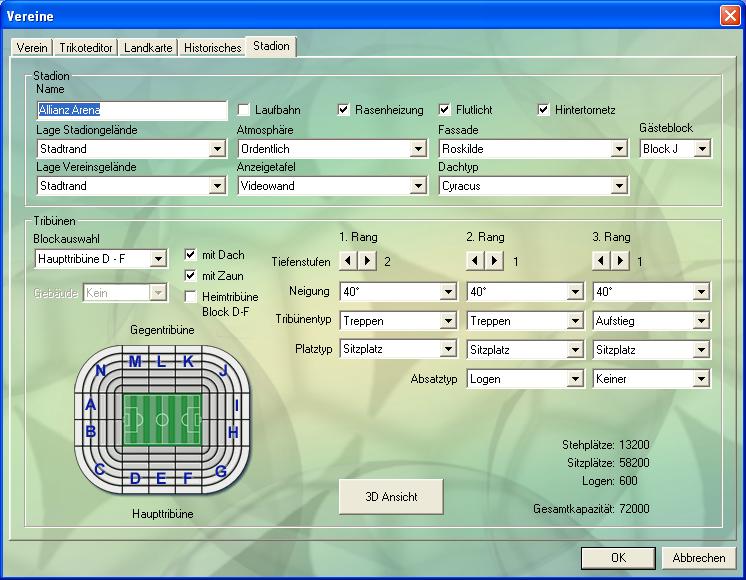Viewport: 746px width, 580px height.
Task: Toggle the Flutlicht checkbox
Action: coord(444,110)
